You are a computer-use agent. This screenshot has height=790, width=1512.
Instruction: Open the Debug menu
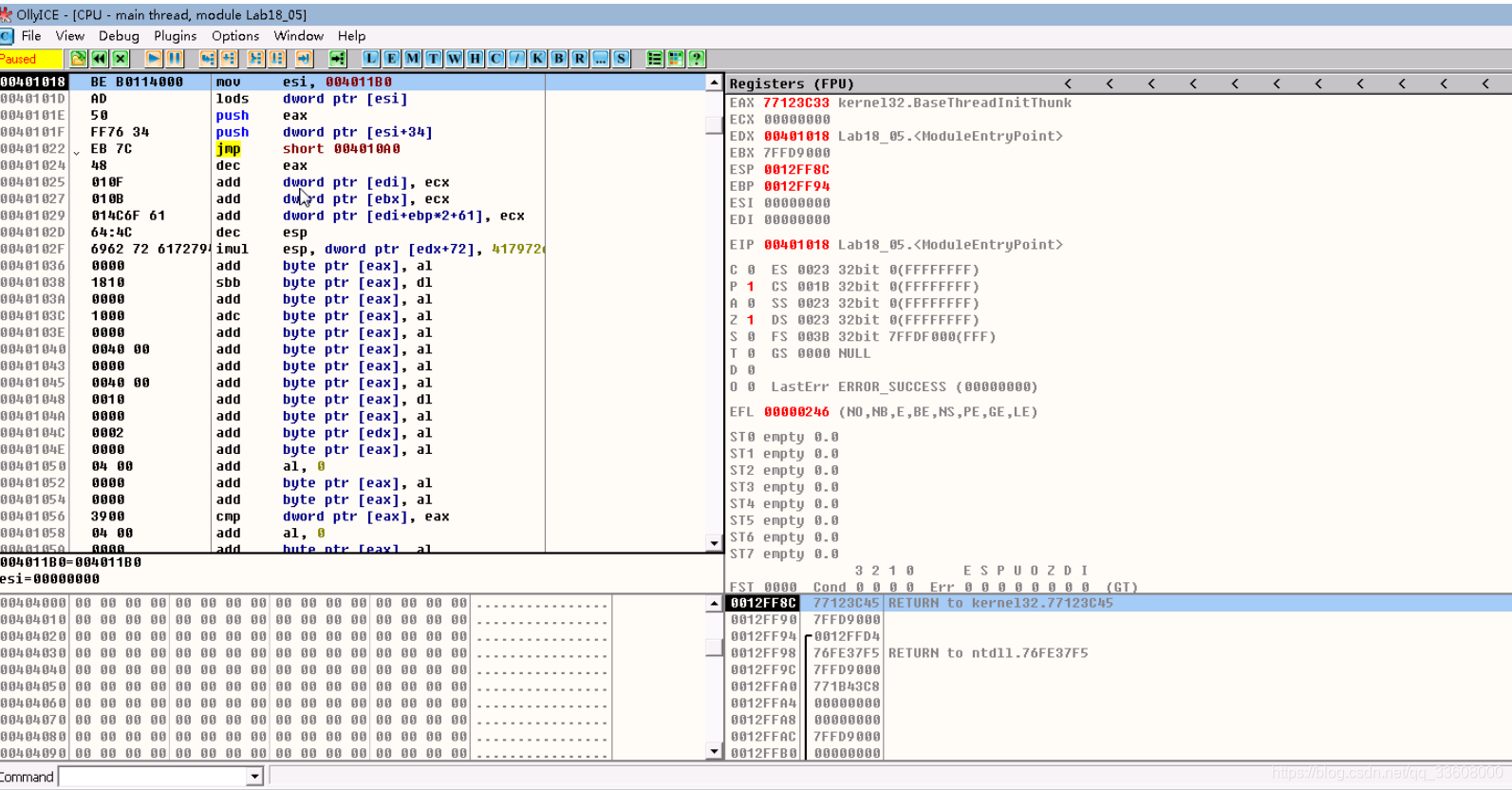coord(119,36)
